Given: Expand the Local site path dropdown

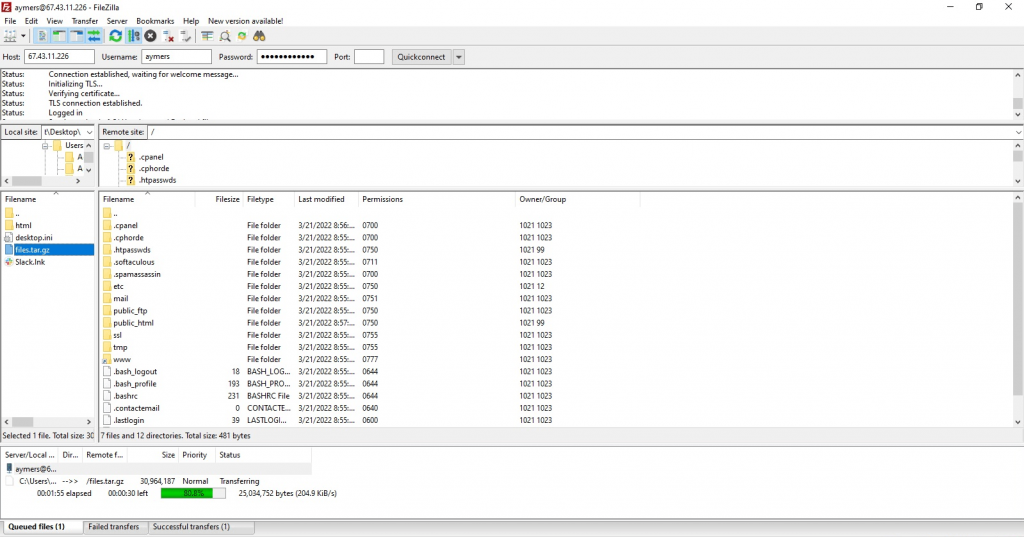Looking at the screenshot, I should point(89,132).
